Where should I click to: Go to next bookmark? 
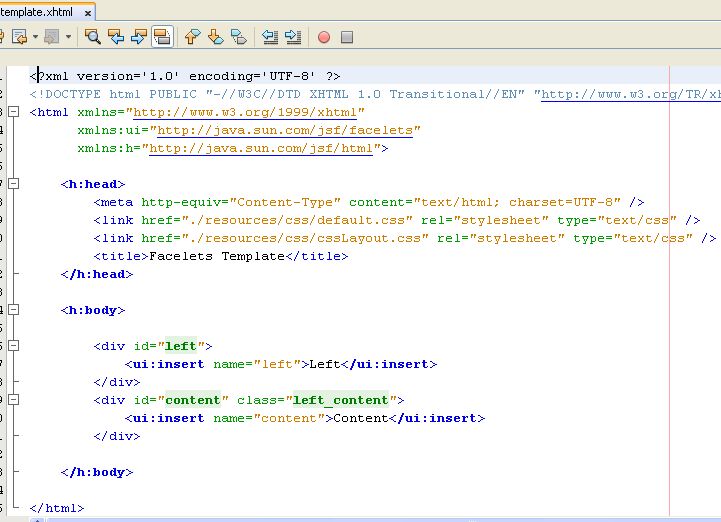[x=215, y=36]
